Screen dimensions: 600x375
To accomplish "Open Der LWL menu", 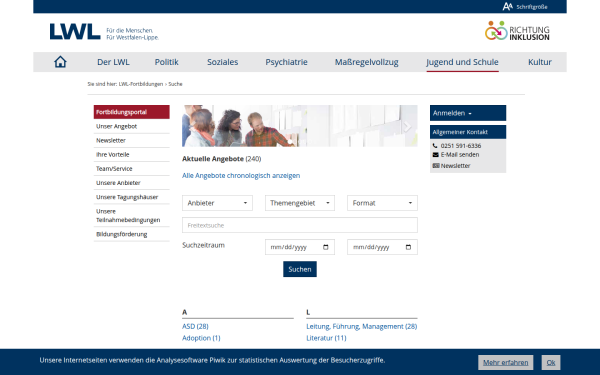I will (x=113, y=62).
